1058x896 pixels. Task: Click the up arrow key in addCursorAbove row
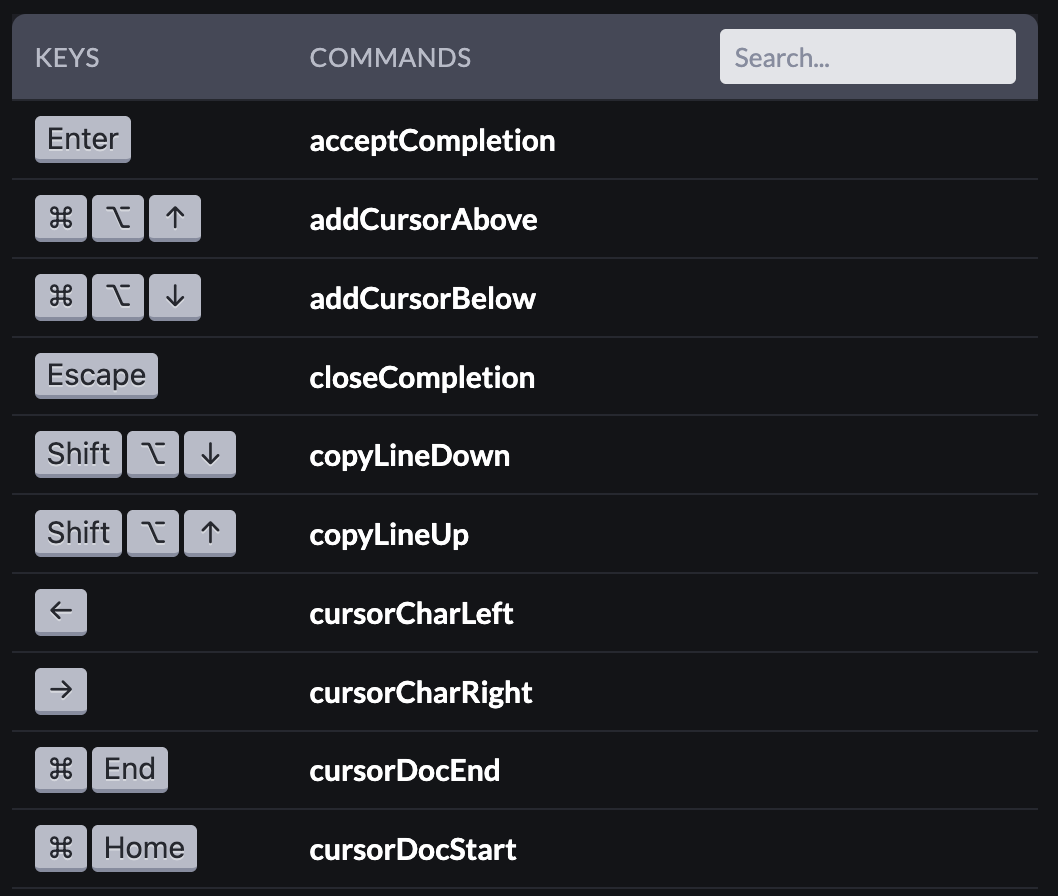175,218
